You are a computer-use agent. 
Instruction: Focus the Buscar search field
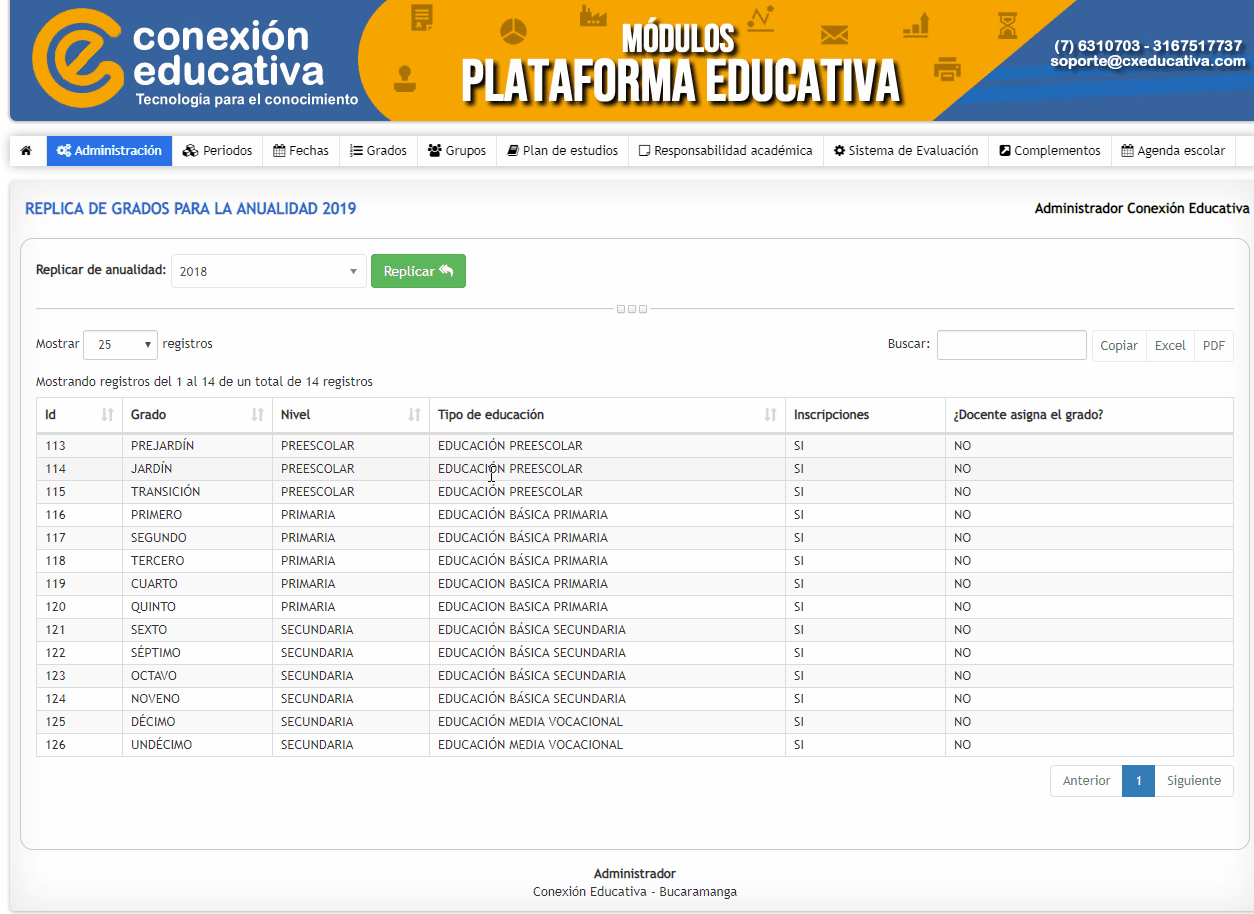pos(1011,345)
